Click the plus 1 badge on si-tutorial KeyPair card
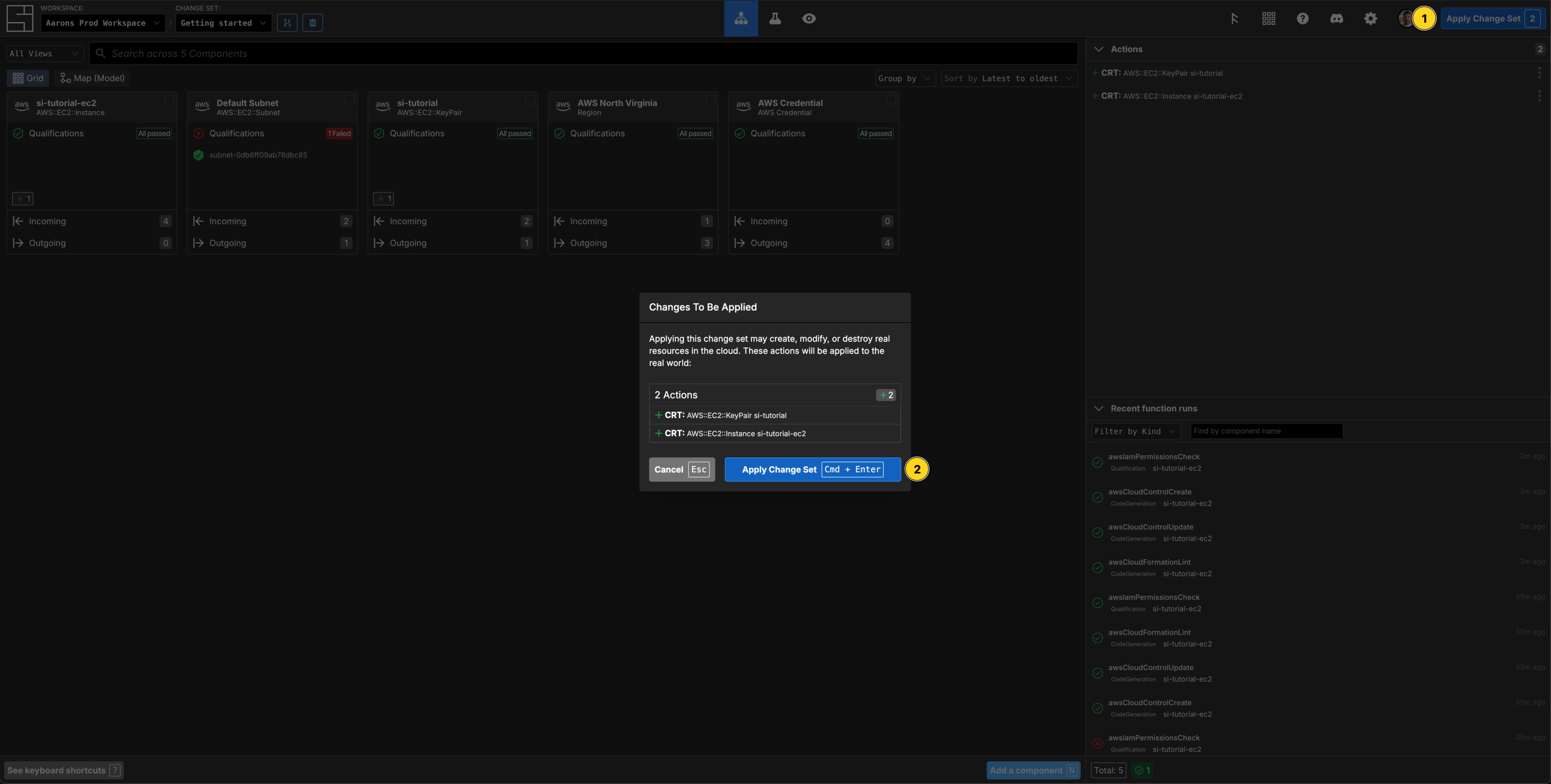This screenshot has width=1551, height=784. click(x=384, y=198)
